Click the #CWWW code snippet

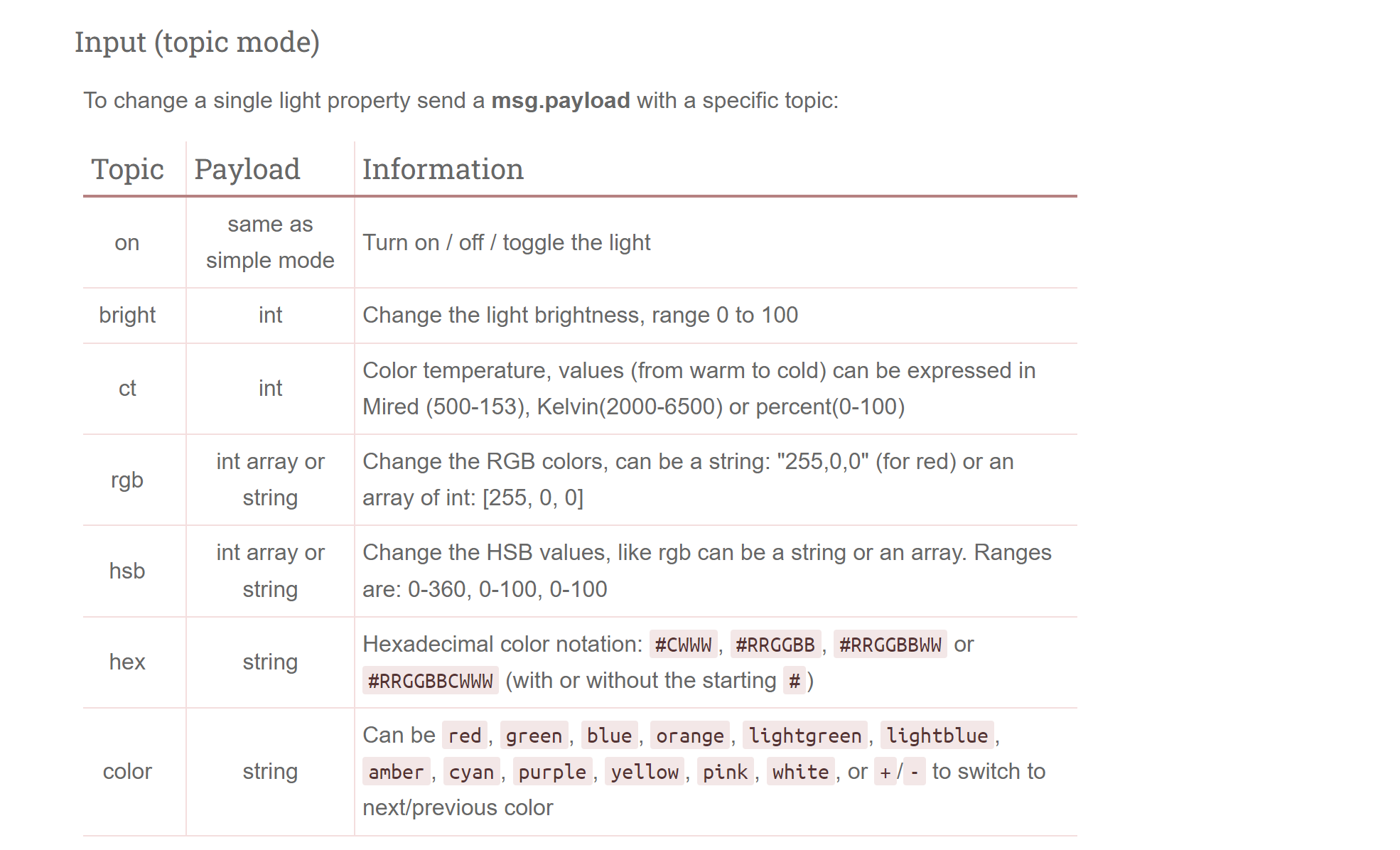pyautogui.click(x=683, y=645)
